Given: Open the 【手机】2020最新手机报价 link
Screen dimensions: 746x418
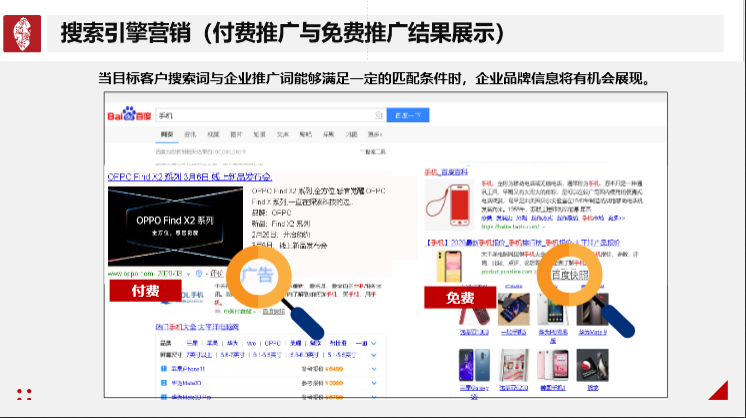Looking at the screenshot, I should pyautogui.click(x=522, y=243).
